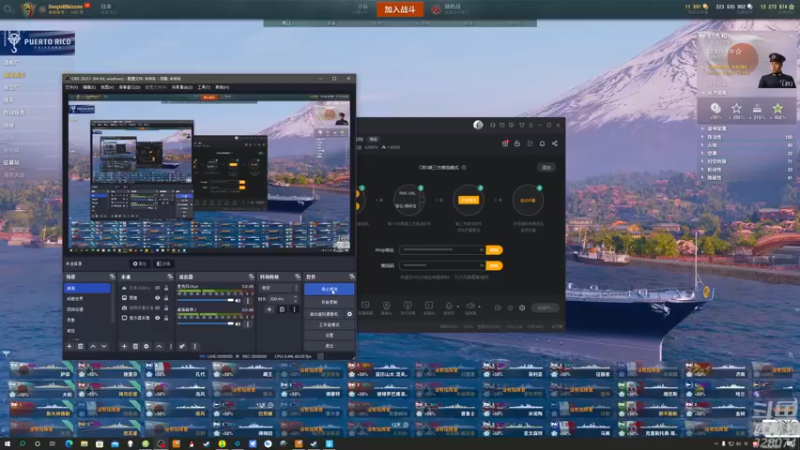This screenshot has width=800, height=450.
Task: Click highlighted blue stop streaming button in OBS
Action: point(329,289)
